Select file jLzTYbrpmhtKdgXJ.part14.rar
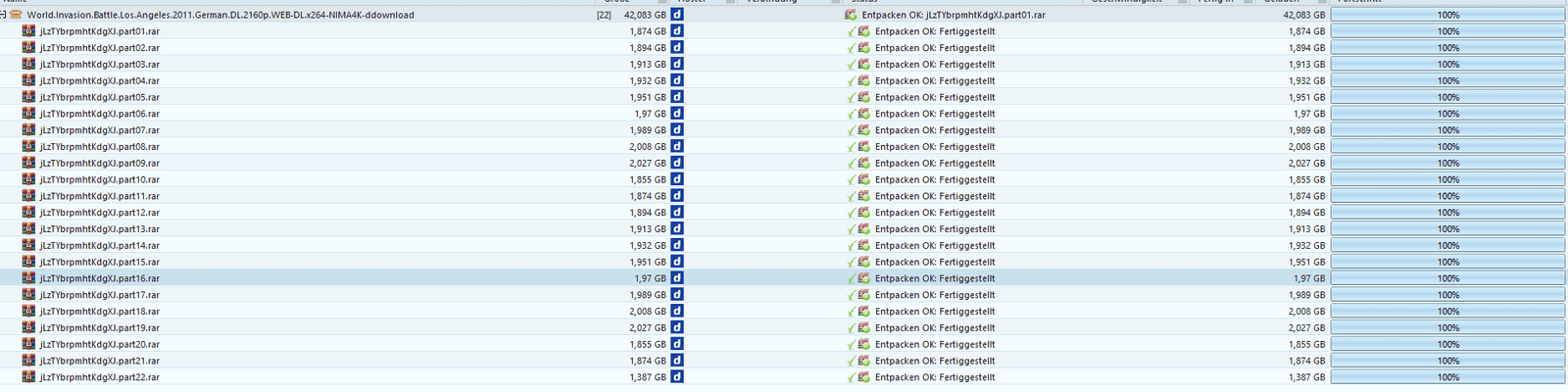Image resolution: width=1568 pixels, height=392 pixels. [x=100, y=246]
